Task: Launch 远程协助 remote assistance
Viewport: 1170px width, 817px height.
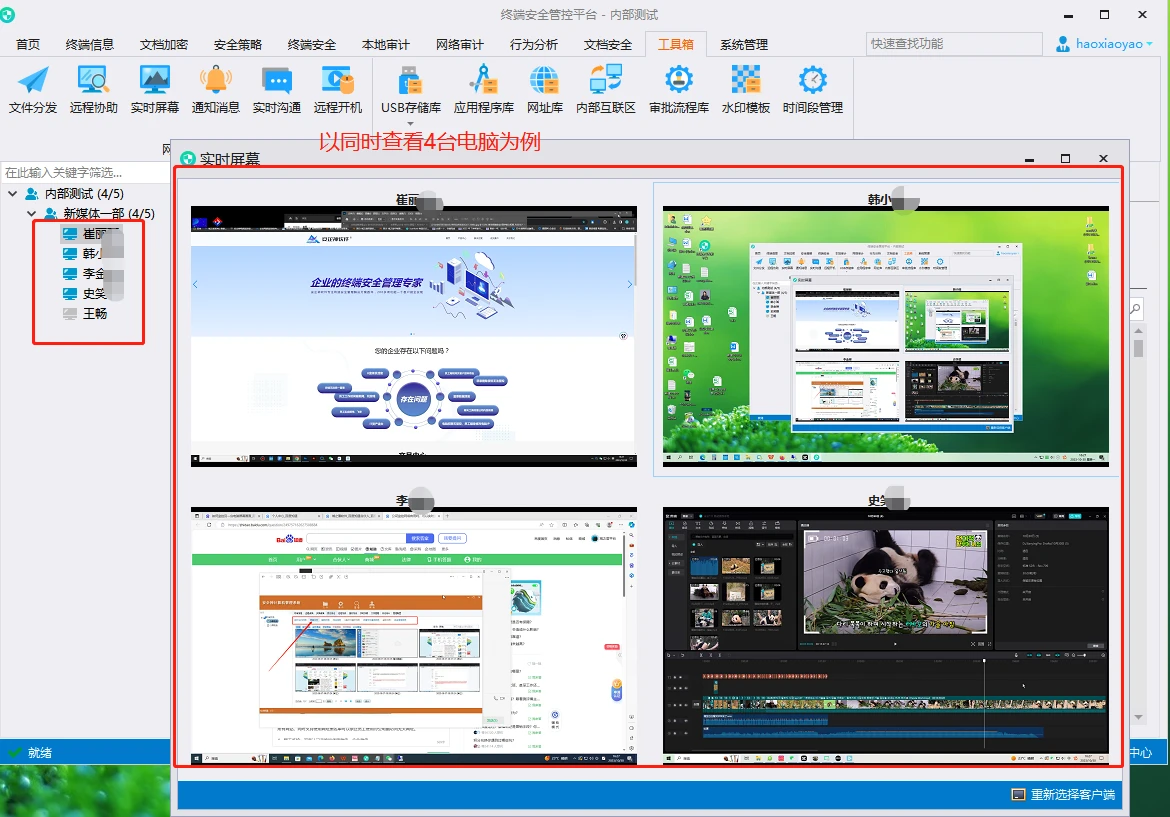Action: pos(93,90)
